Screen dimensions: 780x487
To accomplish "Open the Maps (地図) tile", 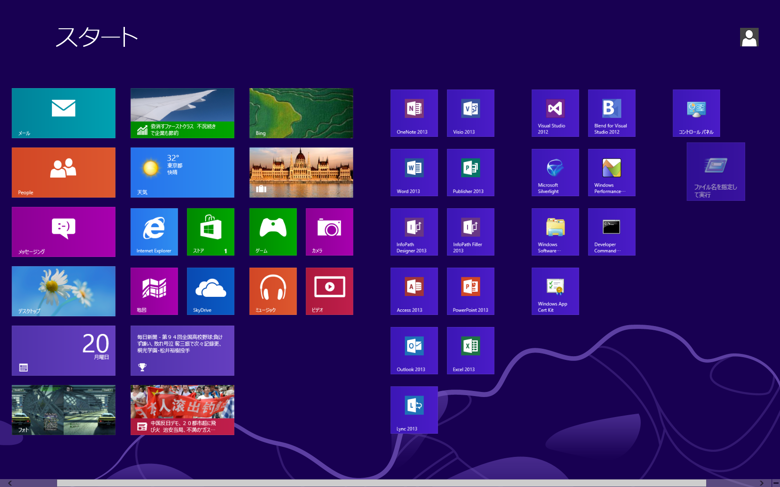I will tap(154, 292).
